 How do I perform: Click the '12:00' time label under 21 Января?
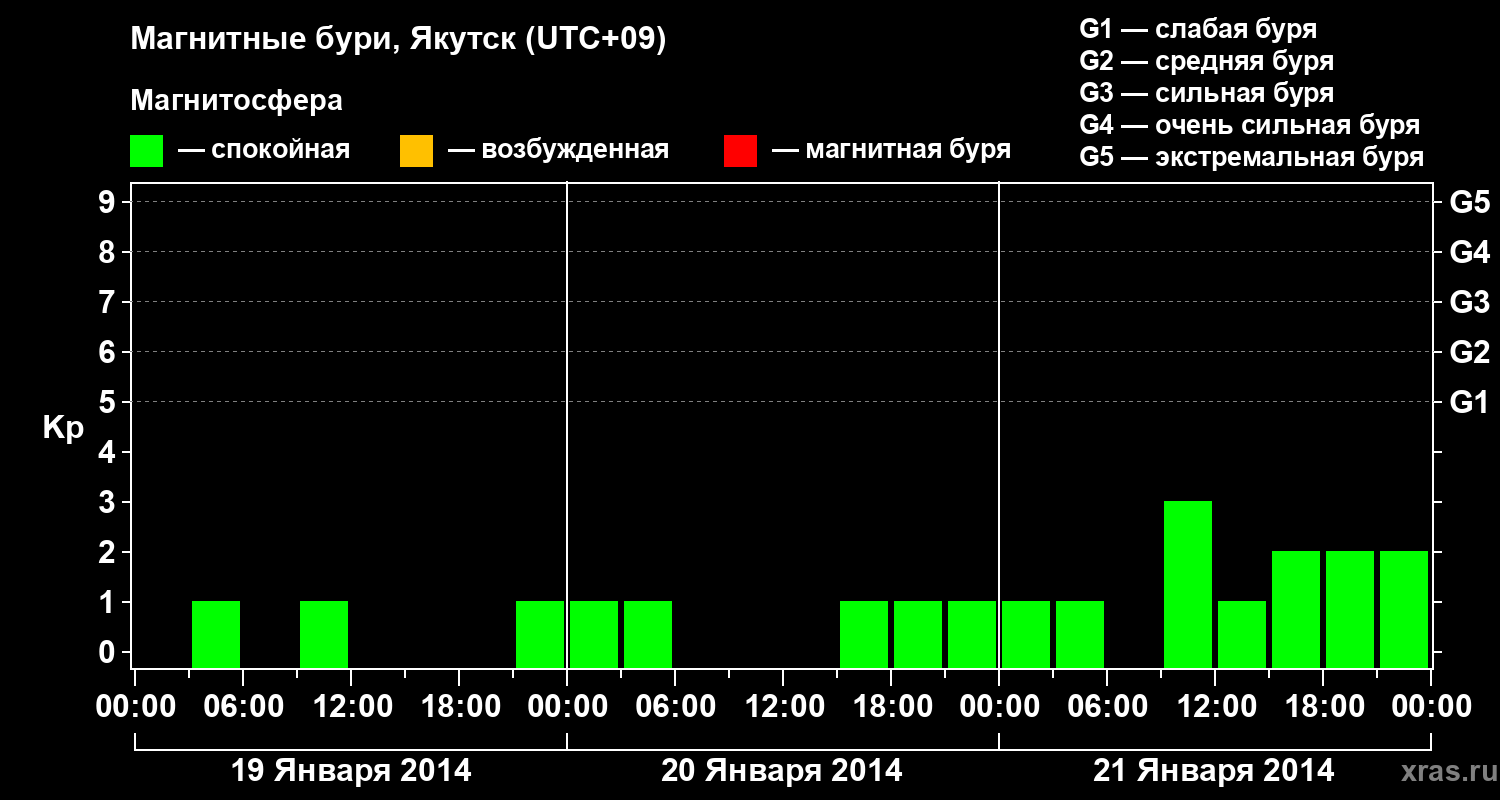click(x=1215, y=707)
